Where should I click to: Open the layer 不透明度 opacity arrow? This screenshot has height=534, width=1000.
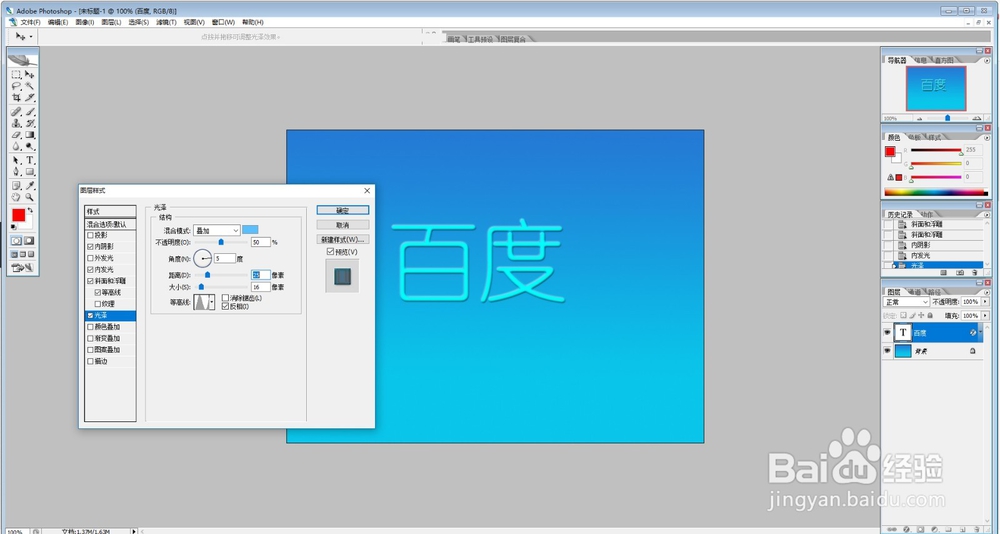pyautogui.click(x=984, y=302)
